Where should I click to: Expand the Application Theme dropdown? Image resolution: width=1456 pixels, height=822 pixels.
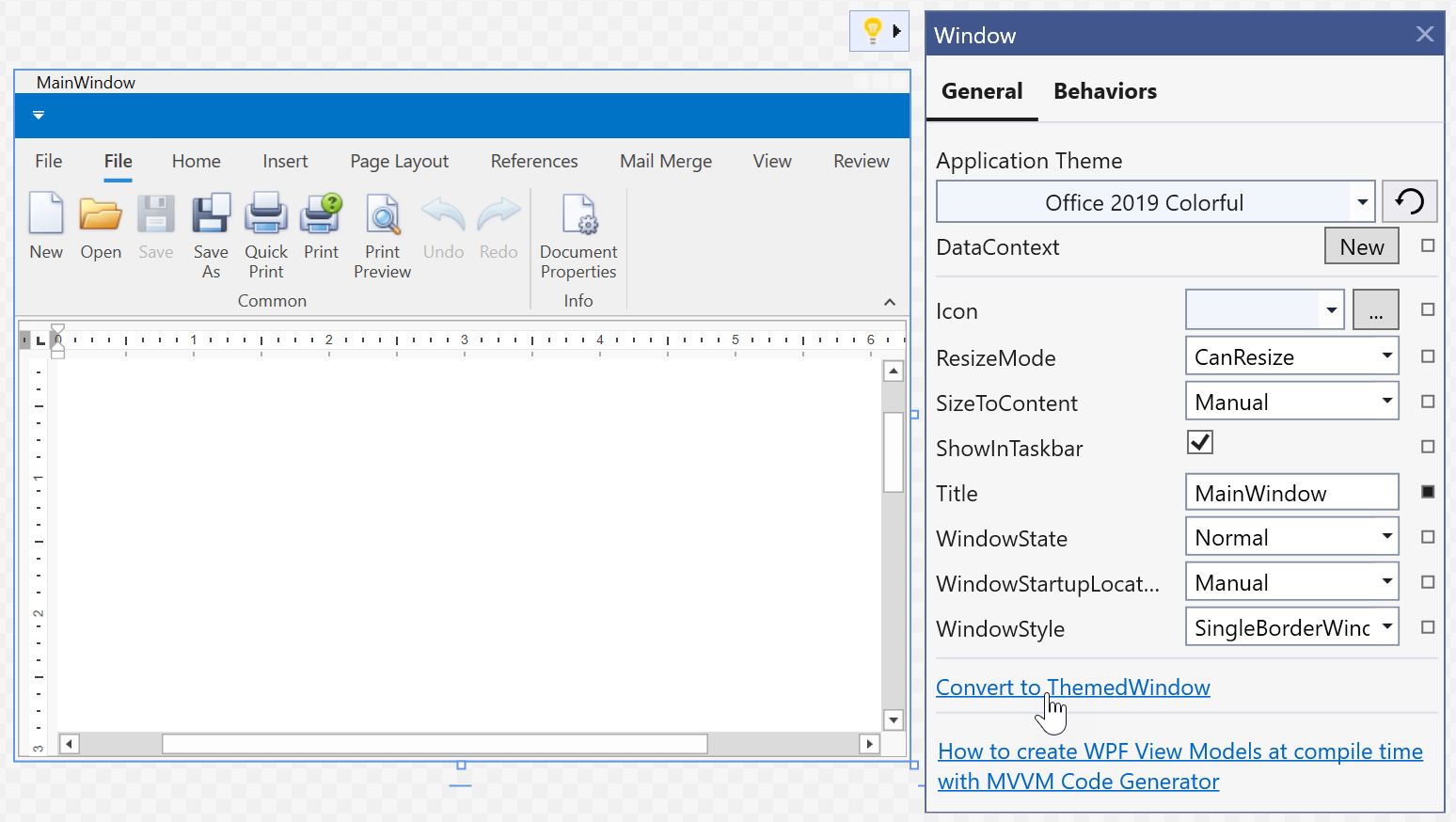point(1362,202)
